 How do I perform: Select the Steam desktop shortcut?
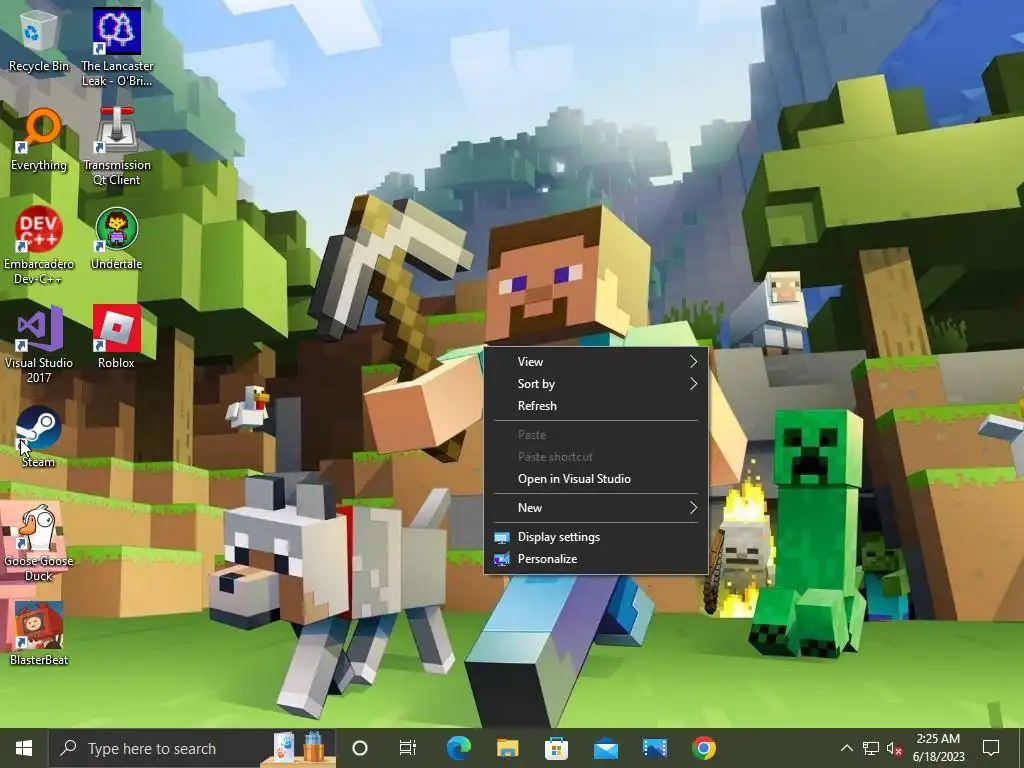point(38,436)
